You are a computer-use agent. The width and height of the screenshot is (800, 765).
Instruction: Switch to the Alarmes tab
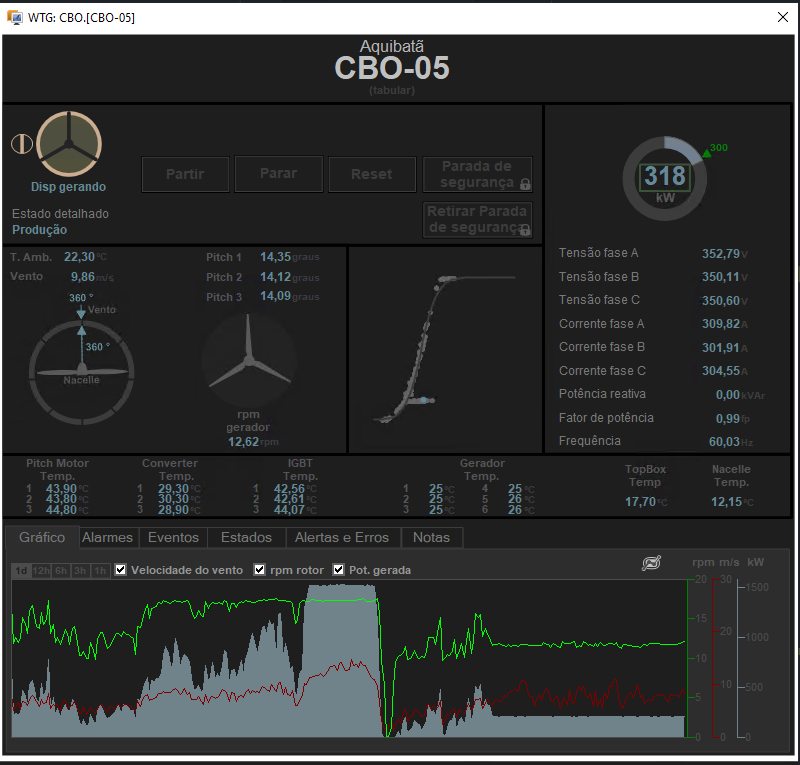point(107,537)
